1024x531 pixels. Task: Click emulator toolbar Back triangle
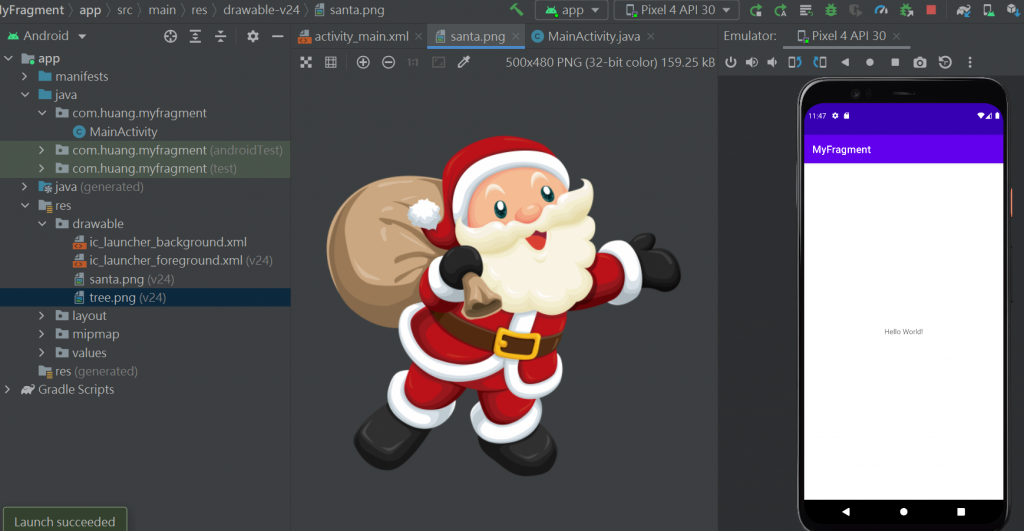845,62
